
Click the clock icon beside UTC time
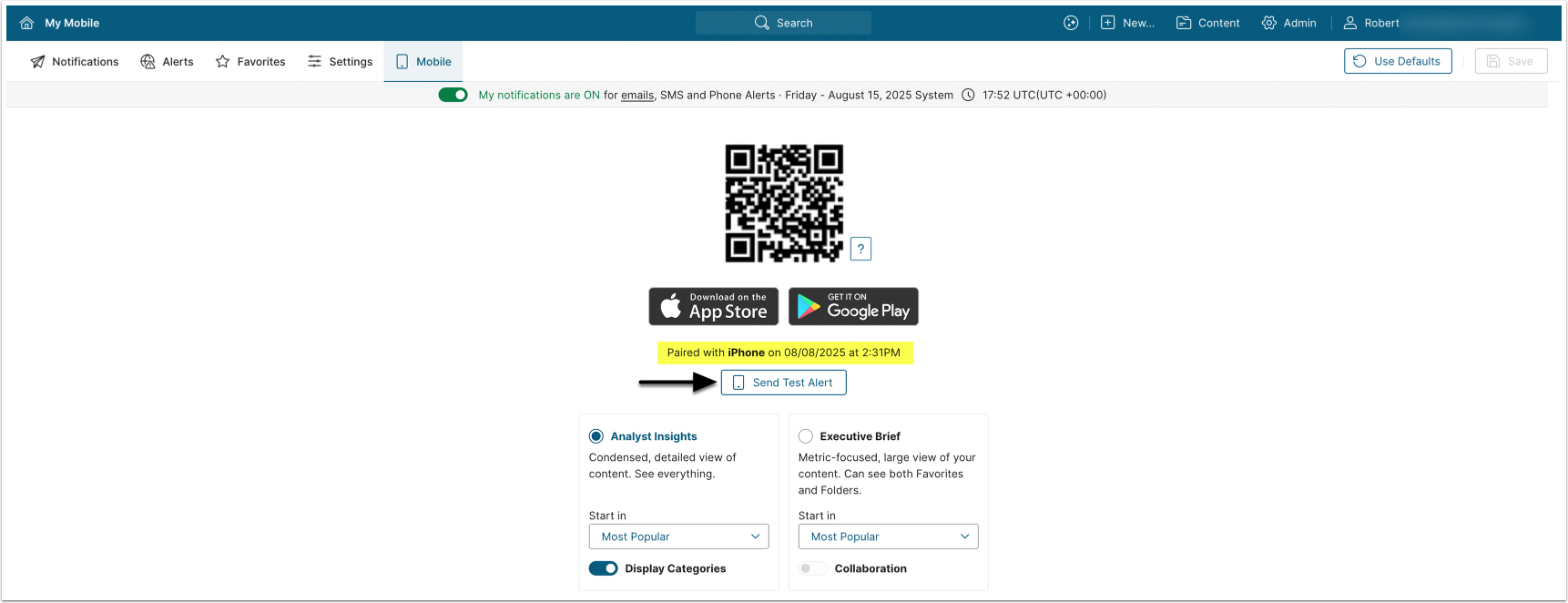point(968,95)
